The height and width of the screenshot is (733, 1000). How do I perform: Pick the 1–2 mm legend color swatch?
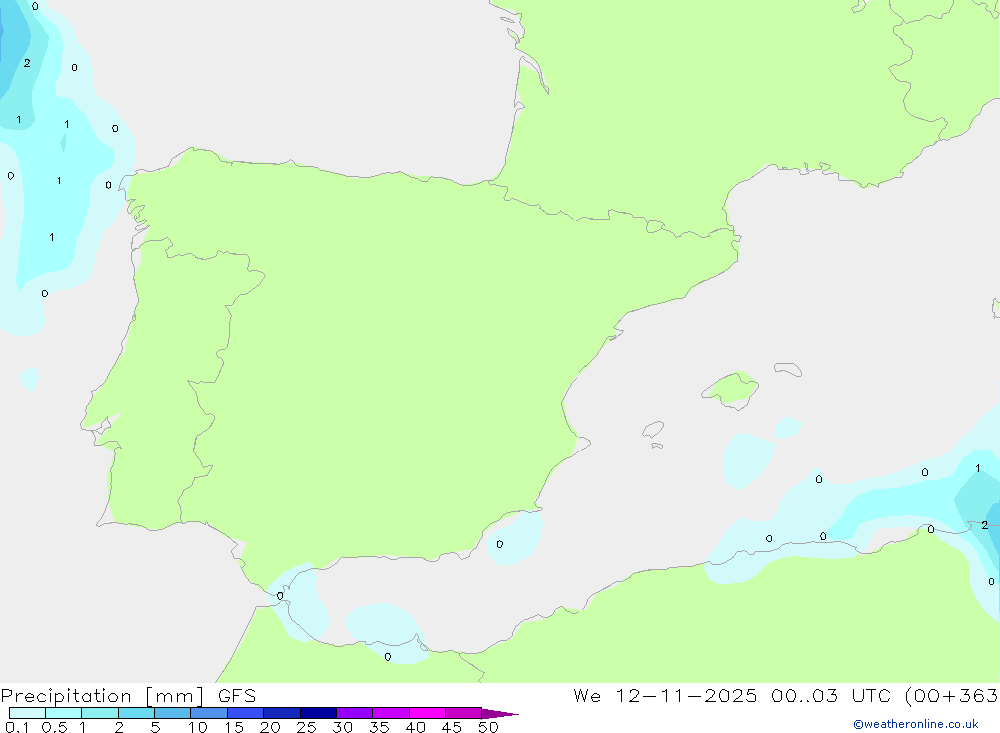[100, 713]
